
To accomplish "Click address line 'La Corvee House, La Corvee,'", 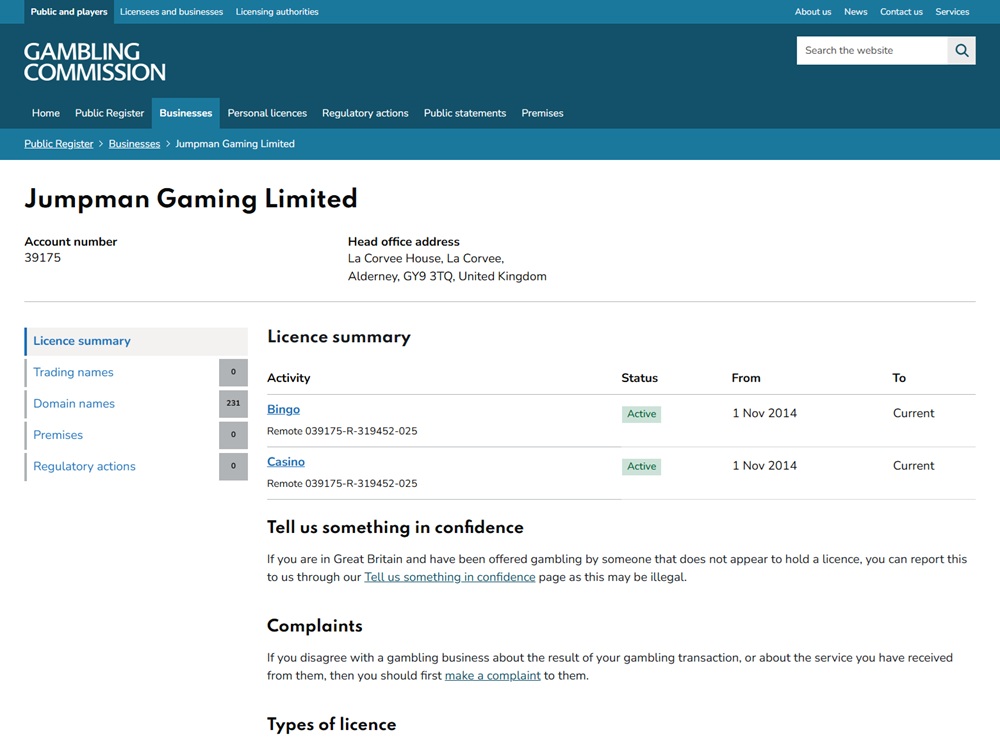I will click(x=426, y=258).
